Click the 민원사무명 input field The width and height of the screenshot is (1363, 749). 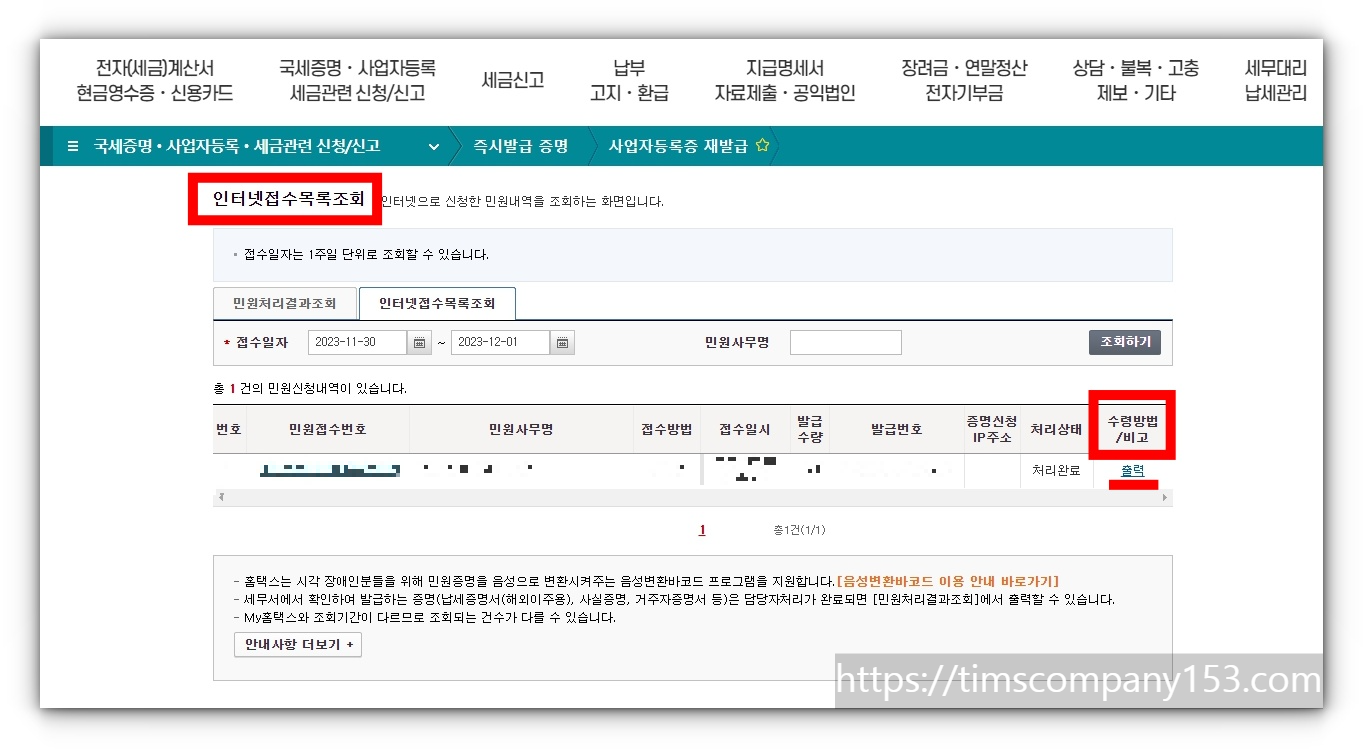pyautogui.click(x=845, y=341)
